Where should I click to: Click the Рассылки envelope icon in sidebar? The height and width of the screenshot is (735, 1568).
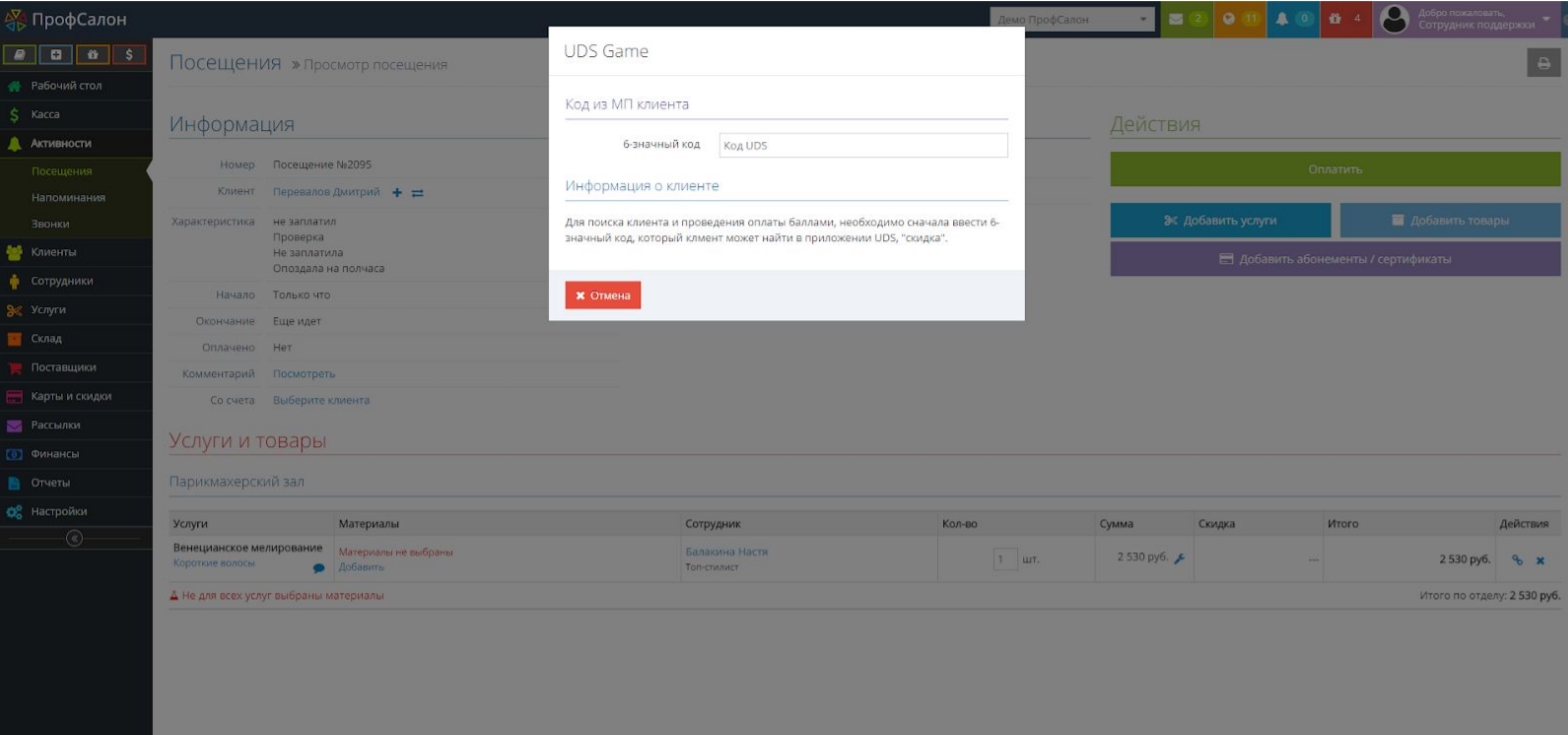pos(14,425)
